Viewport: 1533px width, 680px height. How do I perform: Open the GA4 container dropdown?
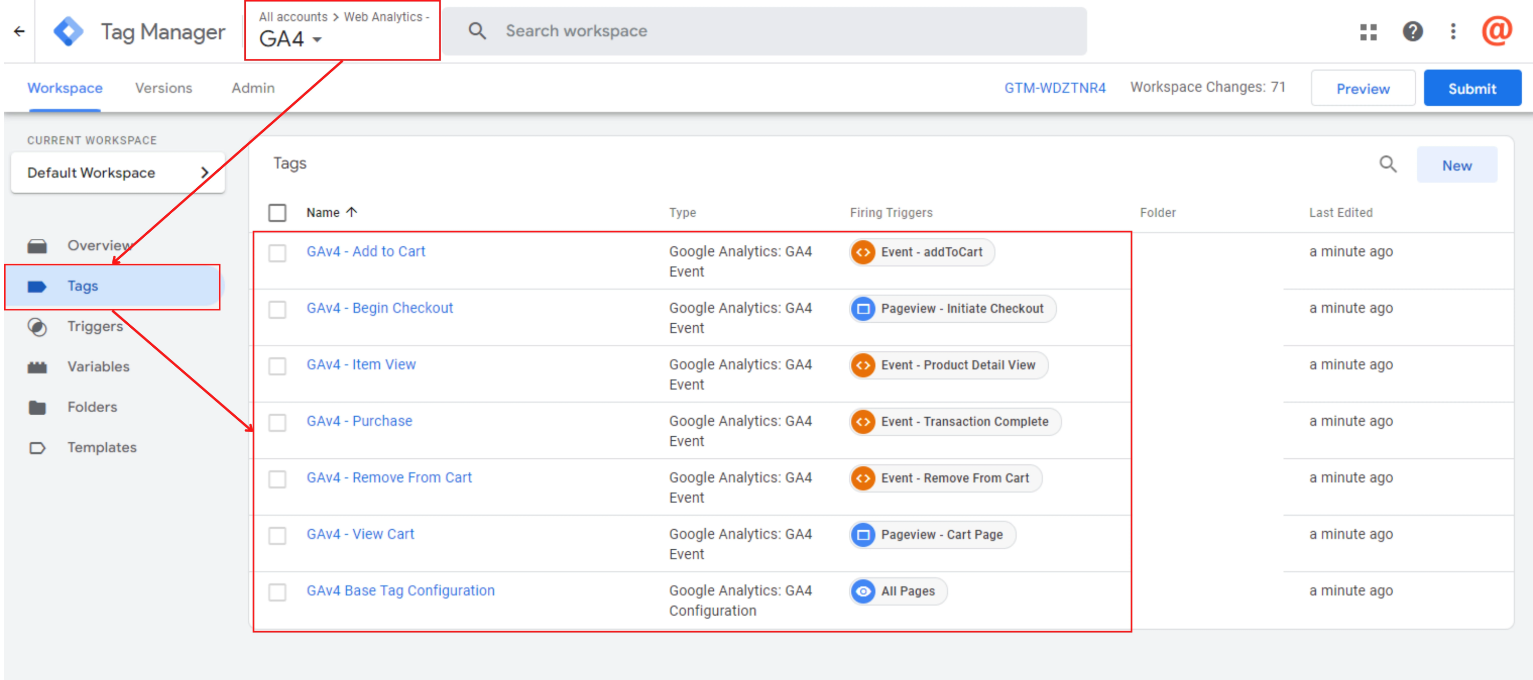[x=291, y=40]
